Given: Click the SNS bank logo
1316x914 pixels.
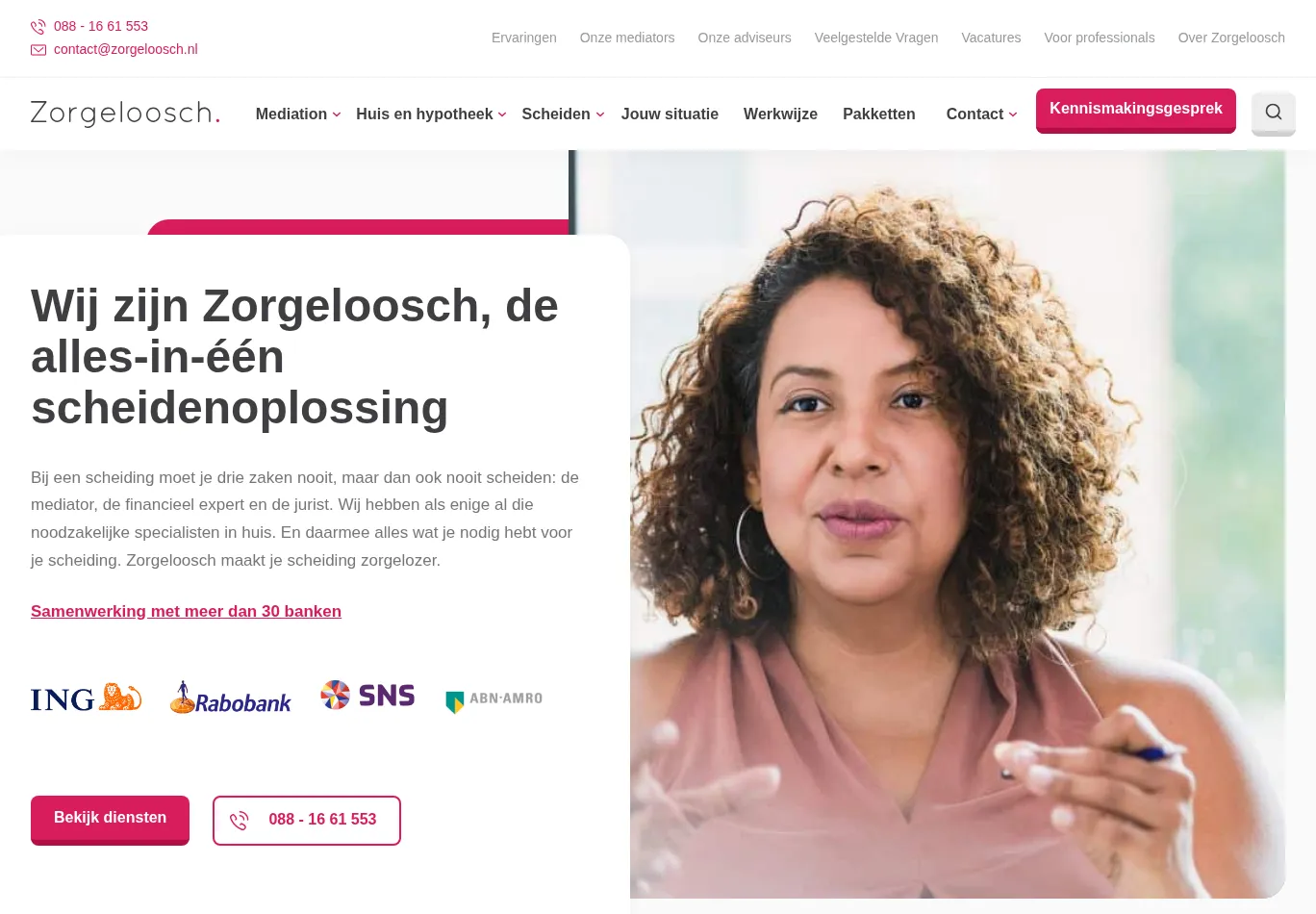Looking at the screenshot, I should tap(367, 695).
